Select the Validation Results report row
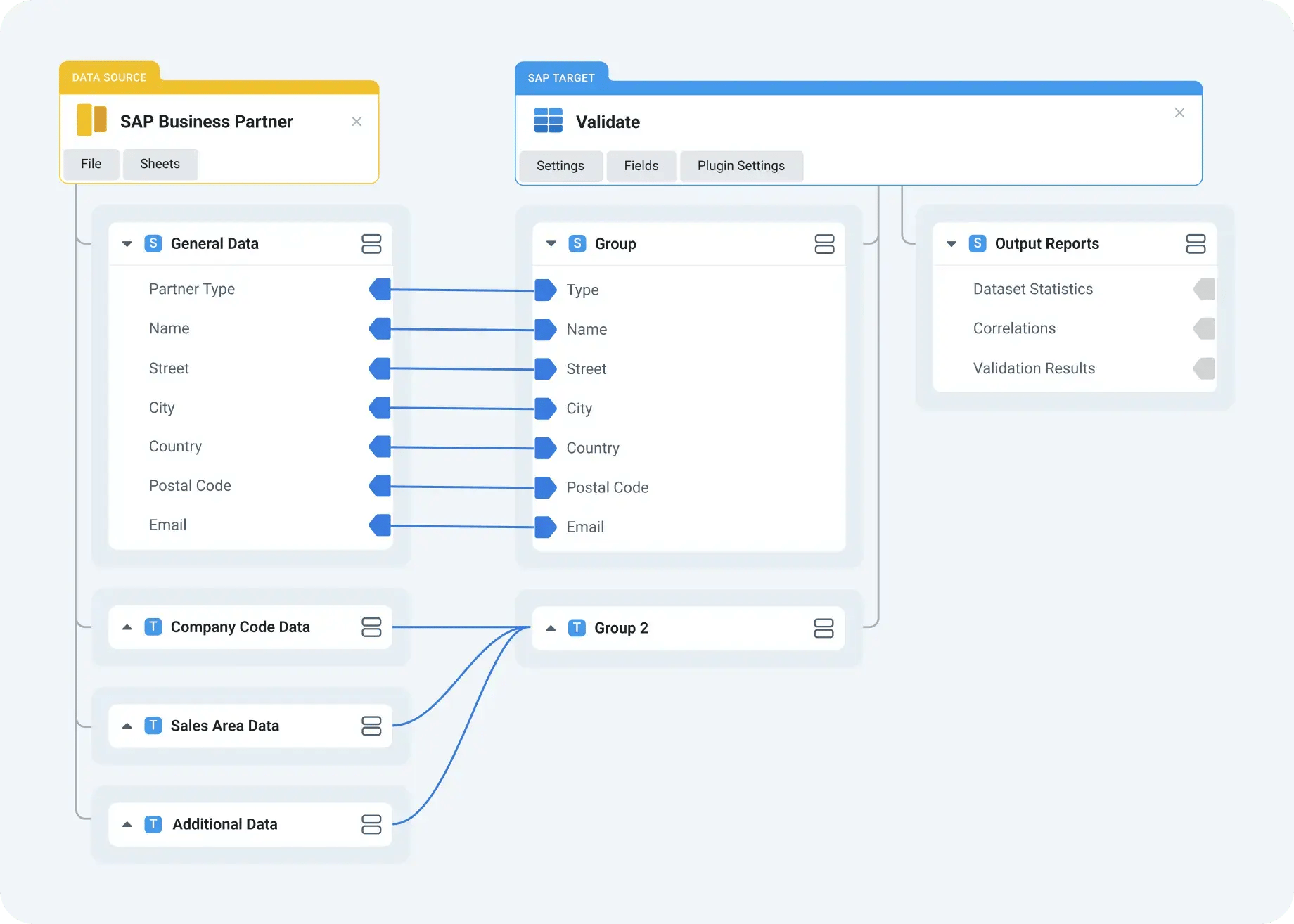This screenshot has width=1294, height=924. click(1074, 368)
